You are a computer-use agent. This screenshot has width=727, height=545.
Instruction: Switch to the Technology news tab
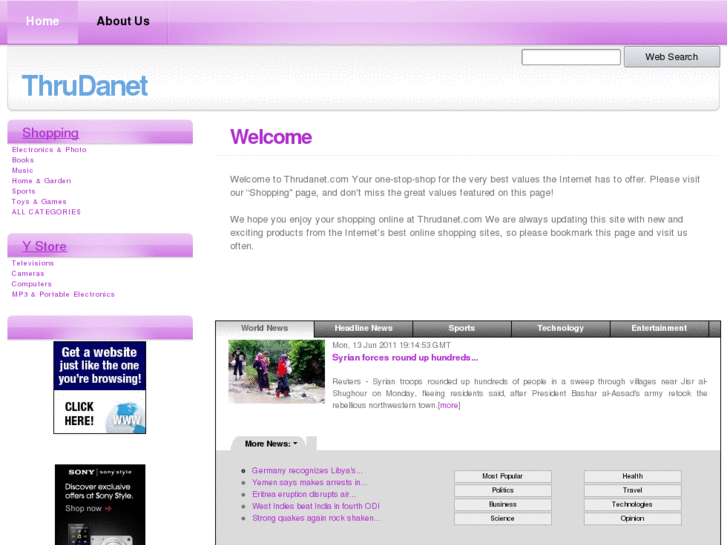pyautogui.click(x=561, y=328)
